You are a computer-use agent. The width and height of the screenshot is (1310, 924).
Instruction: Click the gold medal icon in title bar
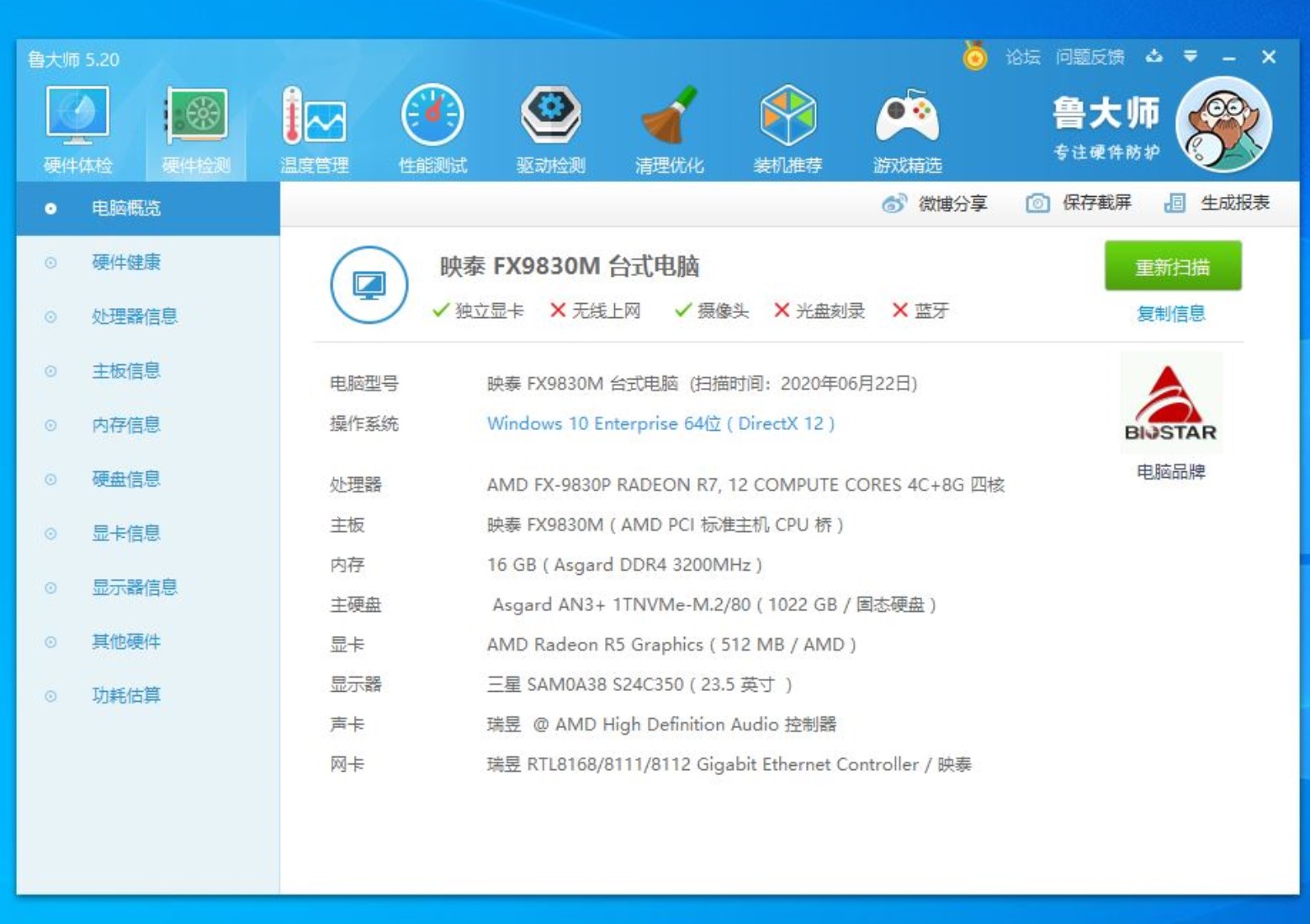[975, 56]
